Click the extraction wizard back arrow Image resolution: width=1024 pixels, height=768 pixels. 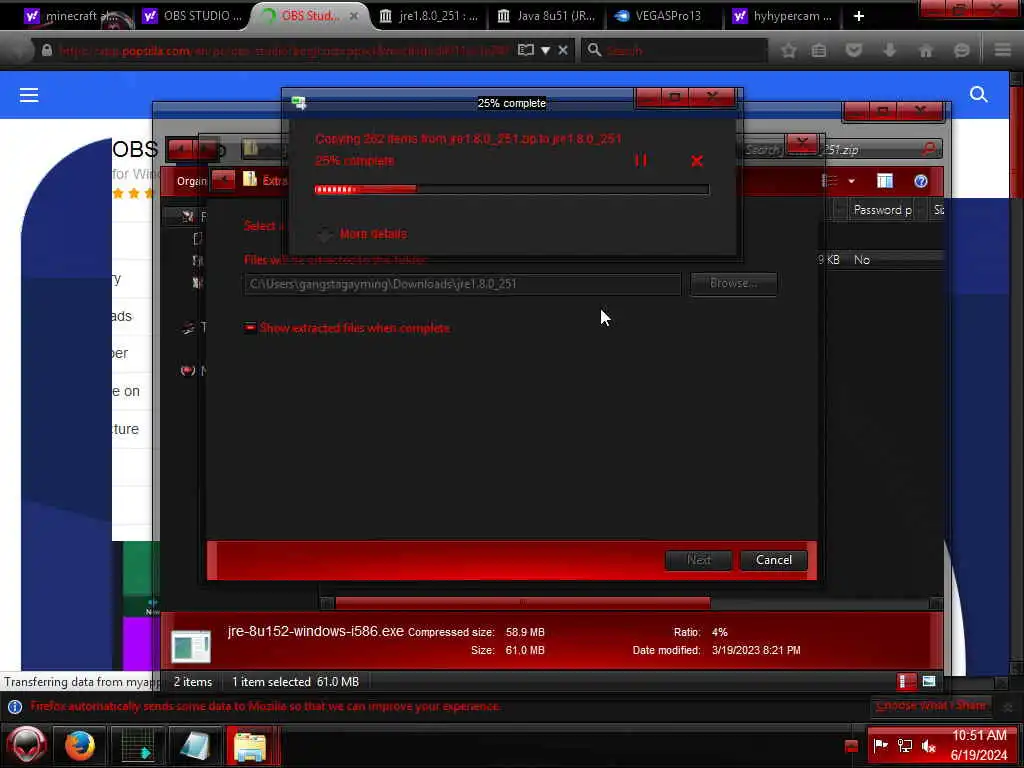(223, 180)
